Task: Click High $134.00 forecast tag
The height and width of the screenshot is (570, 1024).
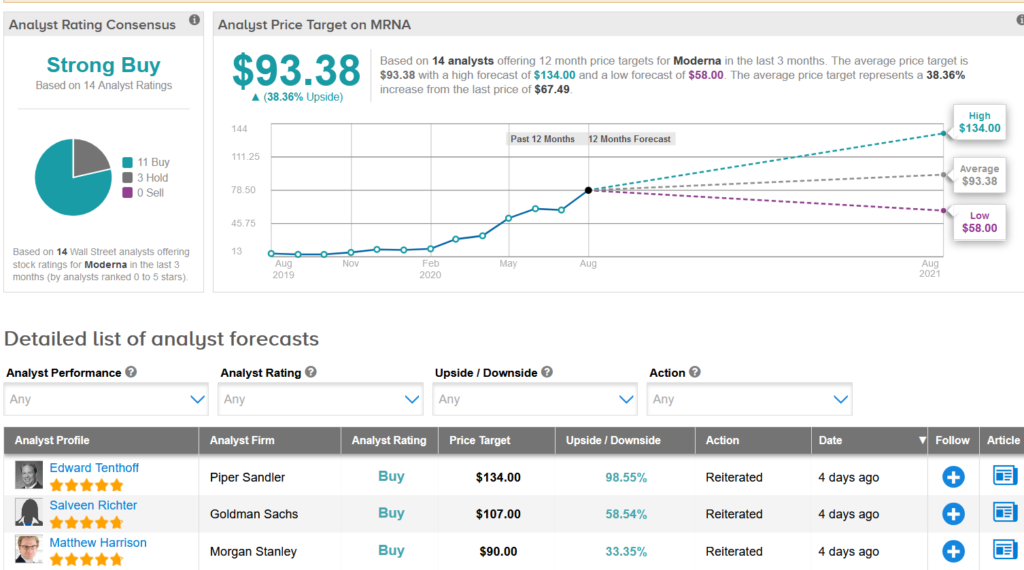Action: click(x=980, y=122)
